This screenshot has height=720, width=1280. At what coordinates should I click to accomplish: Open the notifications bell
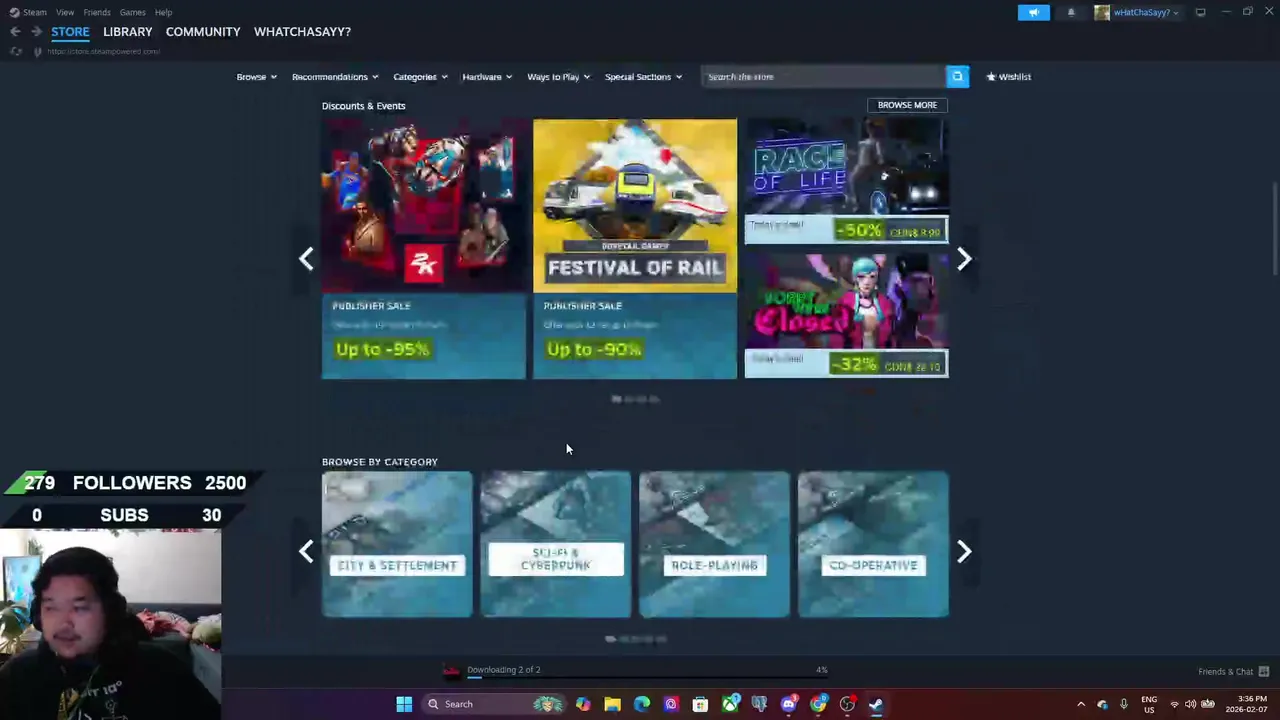coord(1071,12)
